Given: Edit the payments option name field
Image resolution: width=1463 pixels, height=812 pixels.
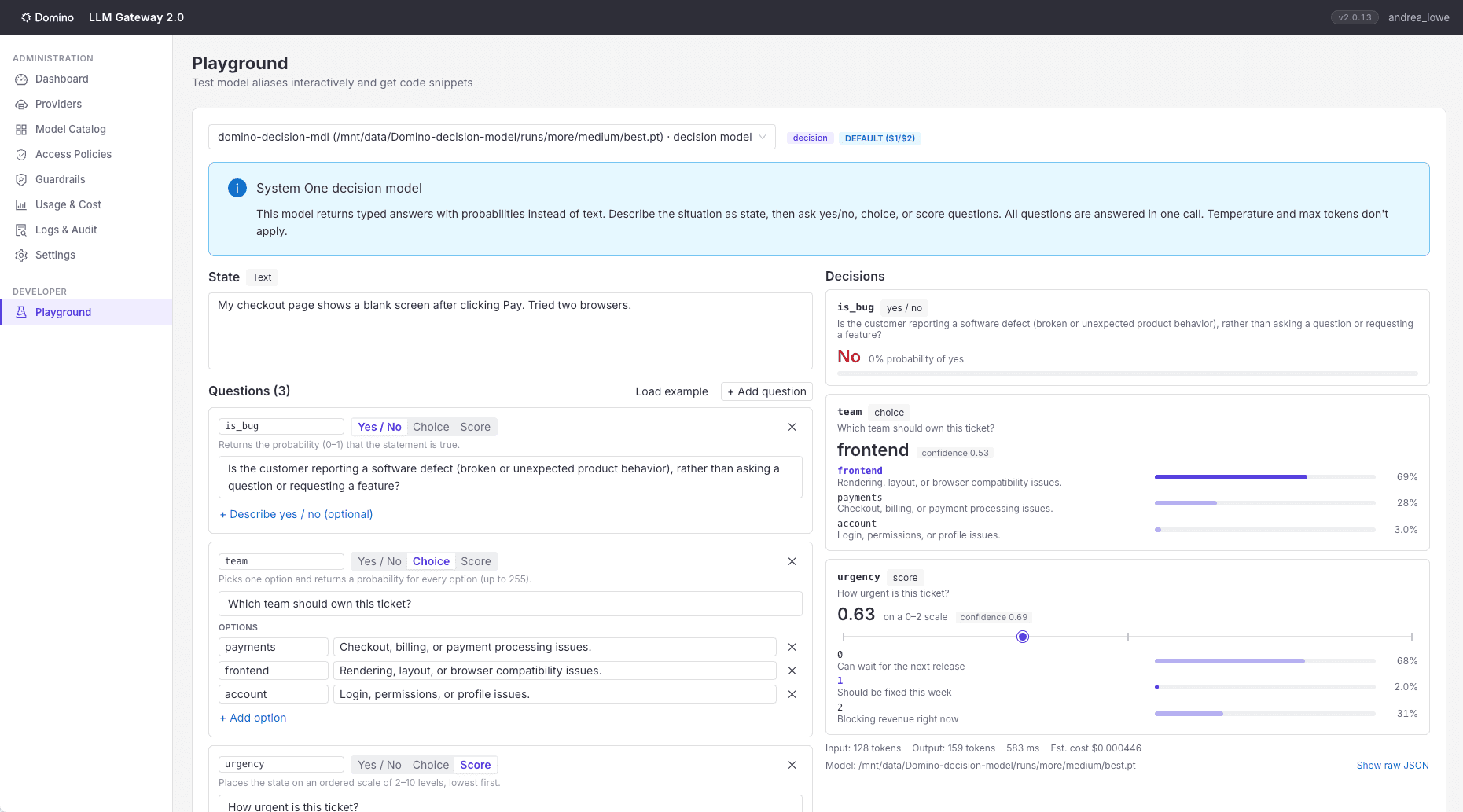Looking at the screenshot, I should coord(274,647).
